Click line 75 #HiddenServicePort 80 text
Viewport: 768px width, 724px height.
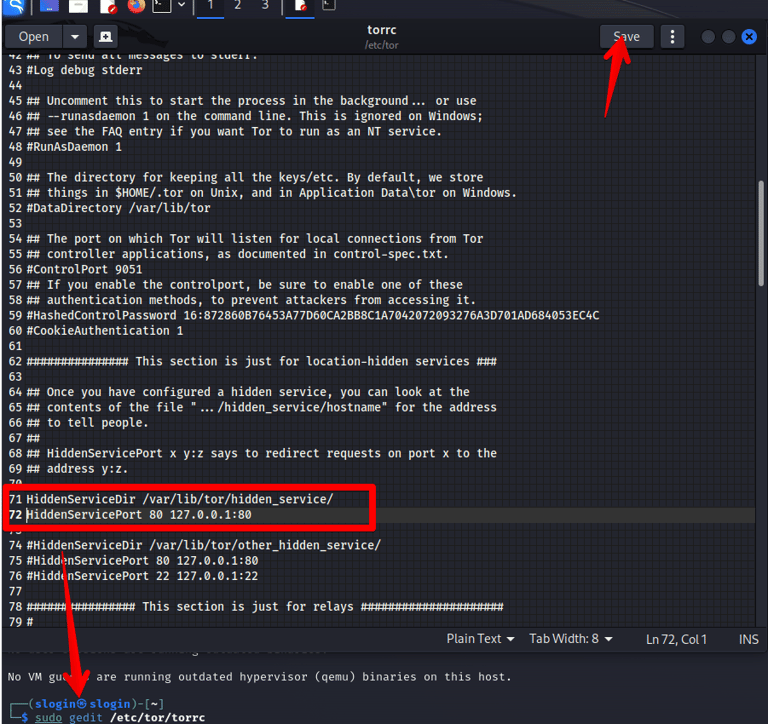(143, 561)
